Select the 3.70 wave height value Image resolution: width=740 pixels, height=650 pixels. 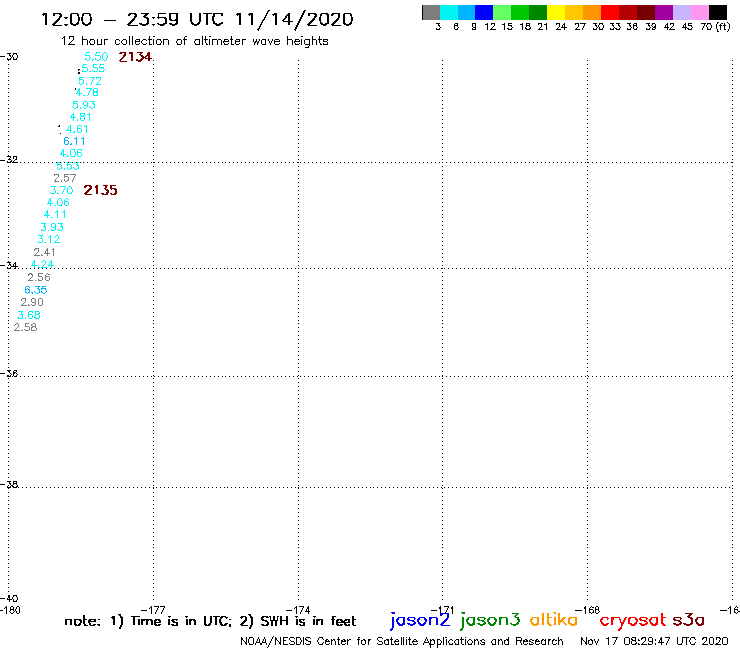tap(61, 190)
